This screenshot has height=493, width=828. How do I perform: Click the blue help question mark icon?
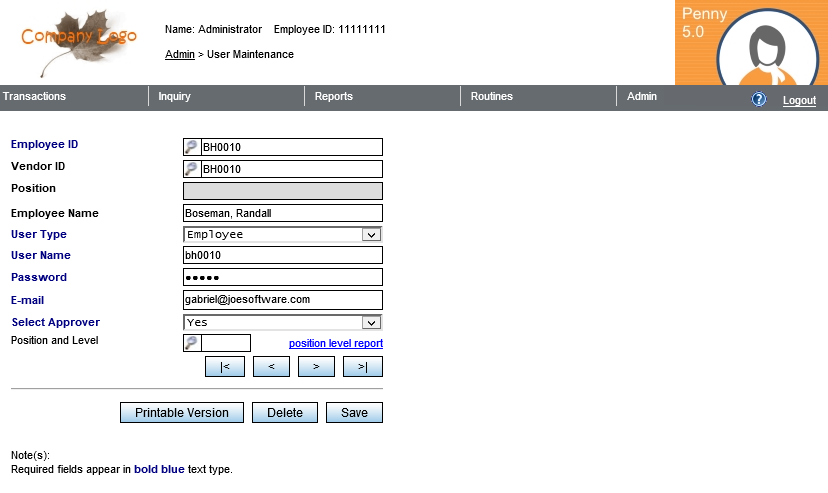759,99
